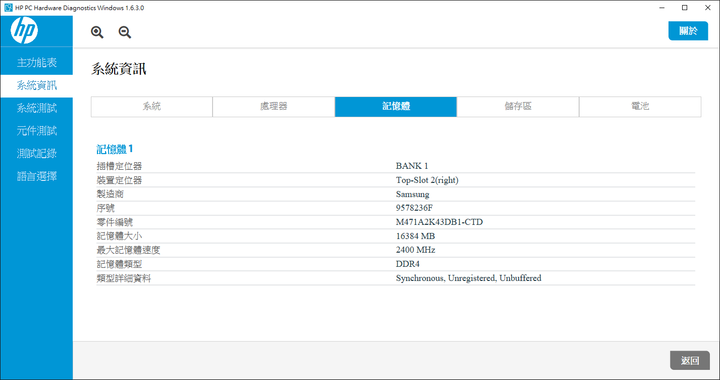Click the BANK 1 value
The width and height of the screenshot is (720, 380).
point(412,166)
